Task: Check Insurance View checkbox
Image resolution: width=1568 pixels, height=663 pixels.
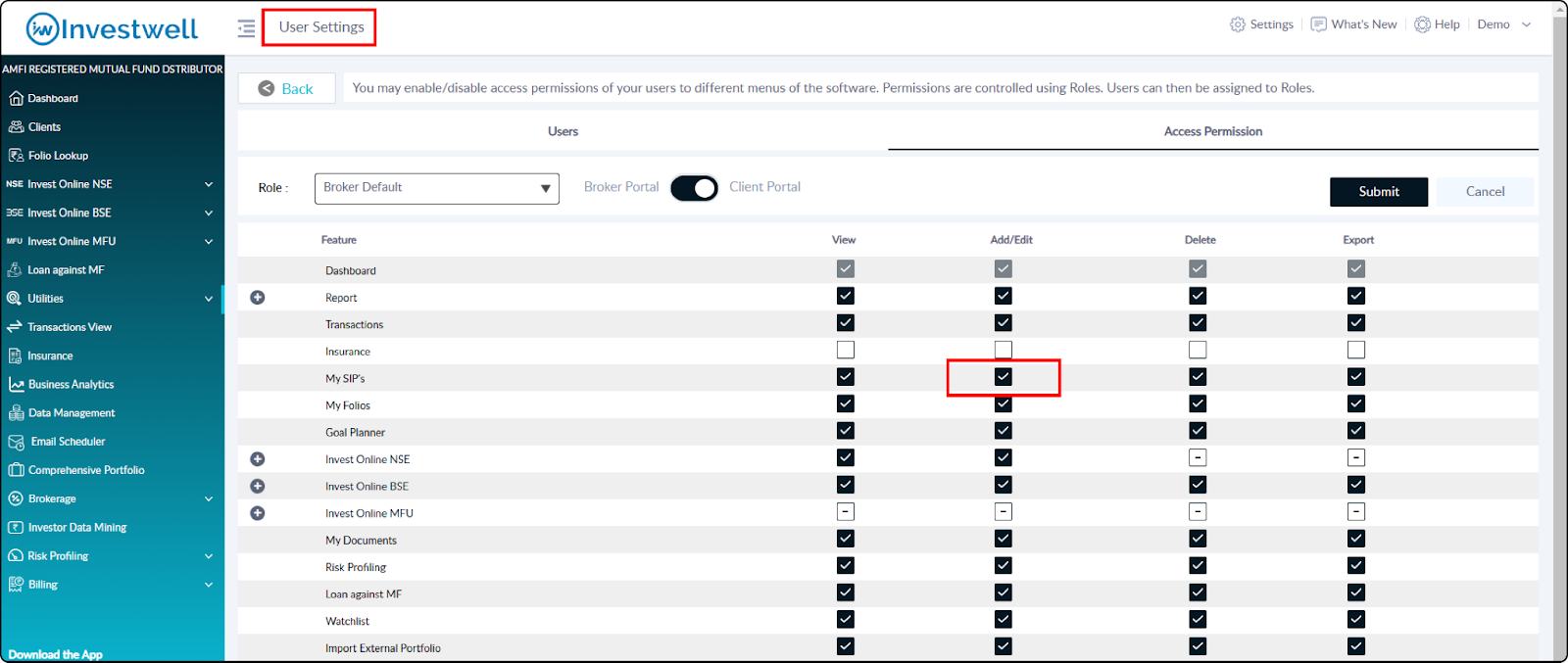Action: pyautogui.click(x=846, y=350)
